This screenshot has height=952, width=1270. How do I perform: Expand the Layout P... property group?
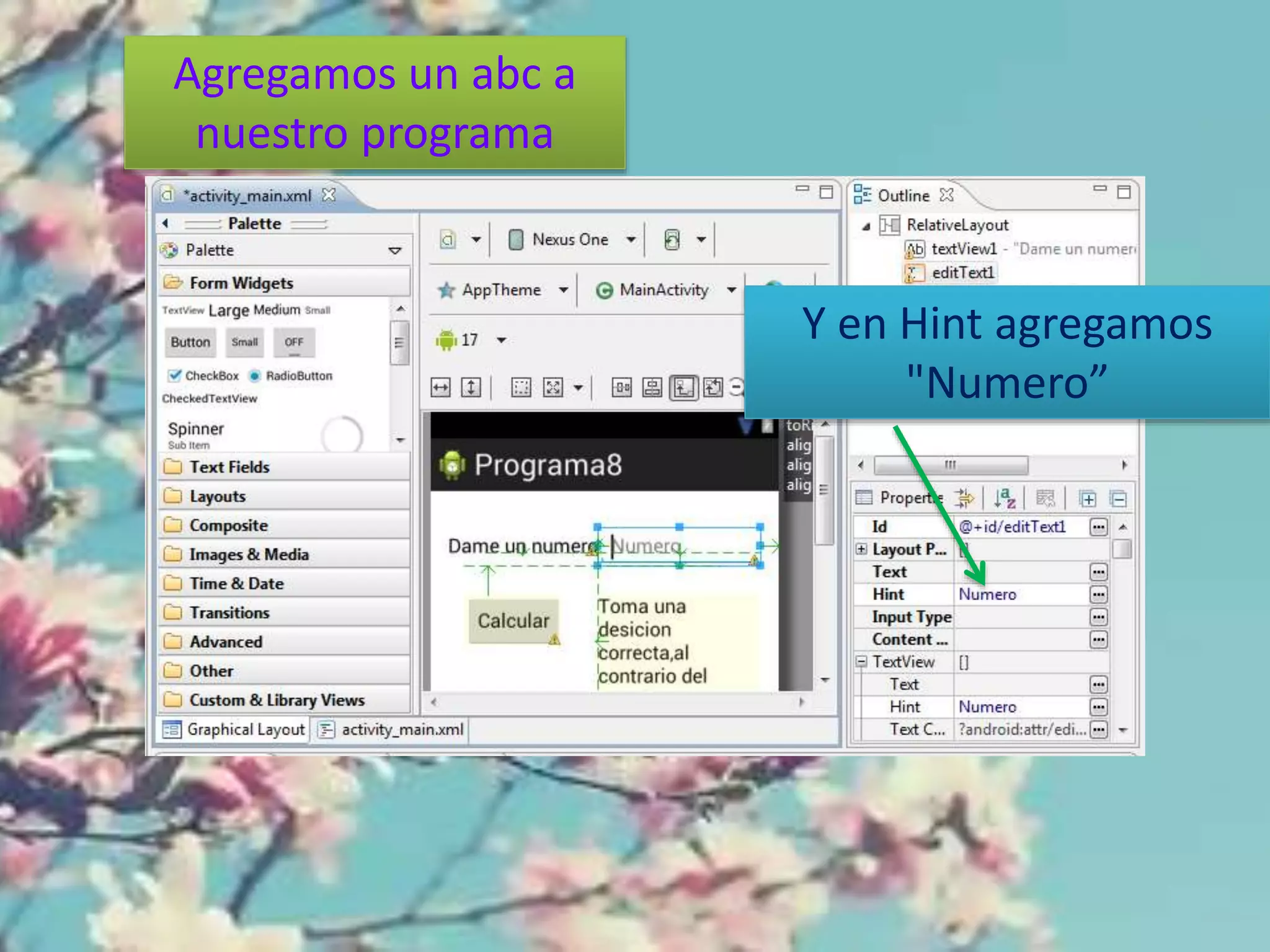(x=861, y=549)
